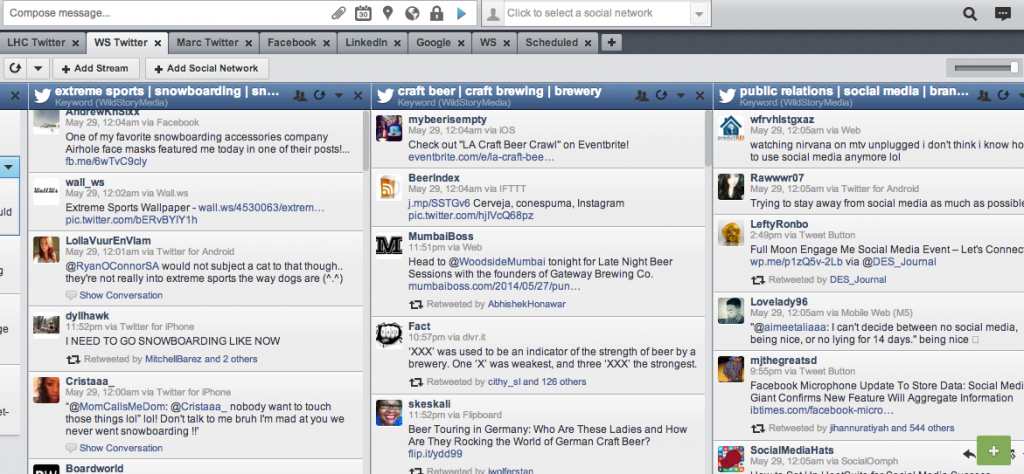
Task: Refresh all streams with circular arrow button
Action: [x=16, y=68]
